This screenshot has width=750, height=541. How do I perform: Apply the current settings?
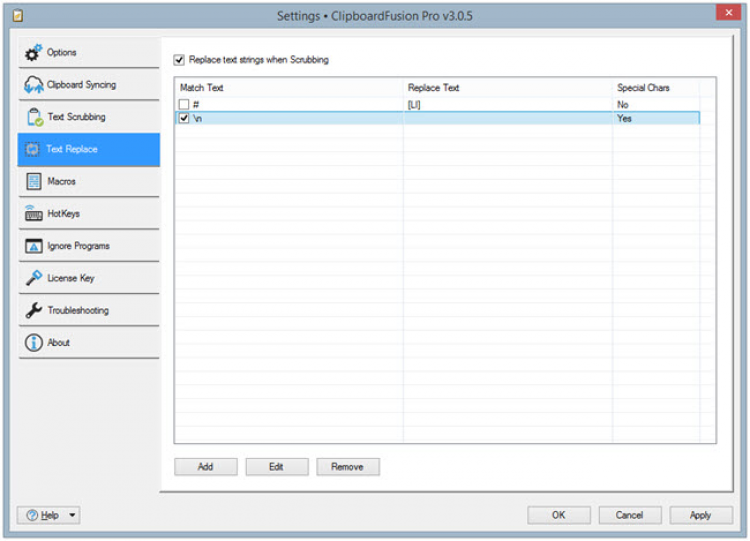(701, 515)
